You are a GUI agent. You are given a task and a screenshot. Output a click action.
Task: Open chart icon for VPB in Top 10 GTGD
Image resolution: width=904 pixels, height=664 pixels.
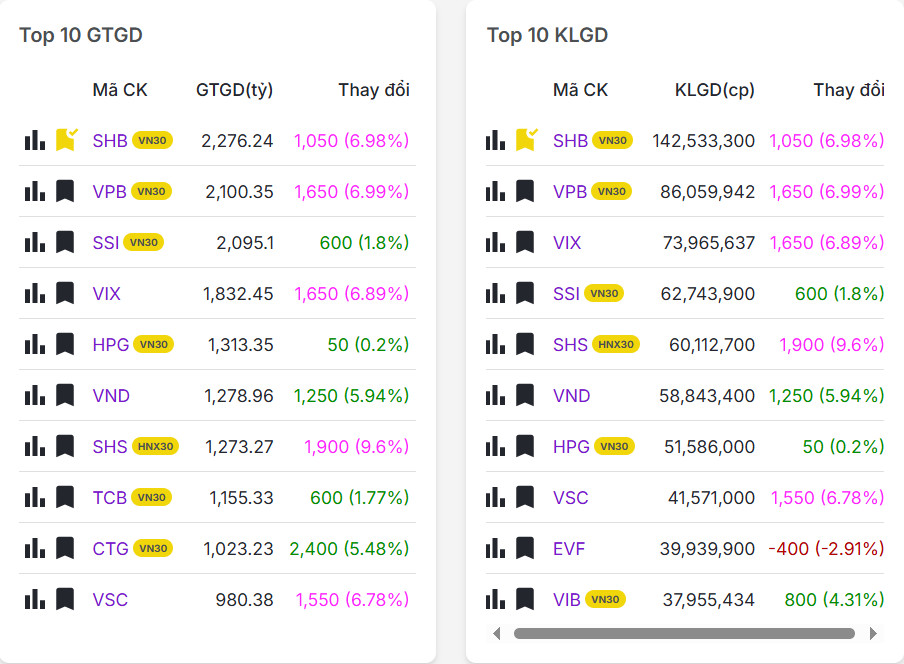[35, 191]
